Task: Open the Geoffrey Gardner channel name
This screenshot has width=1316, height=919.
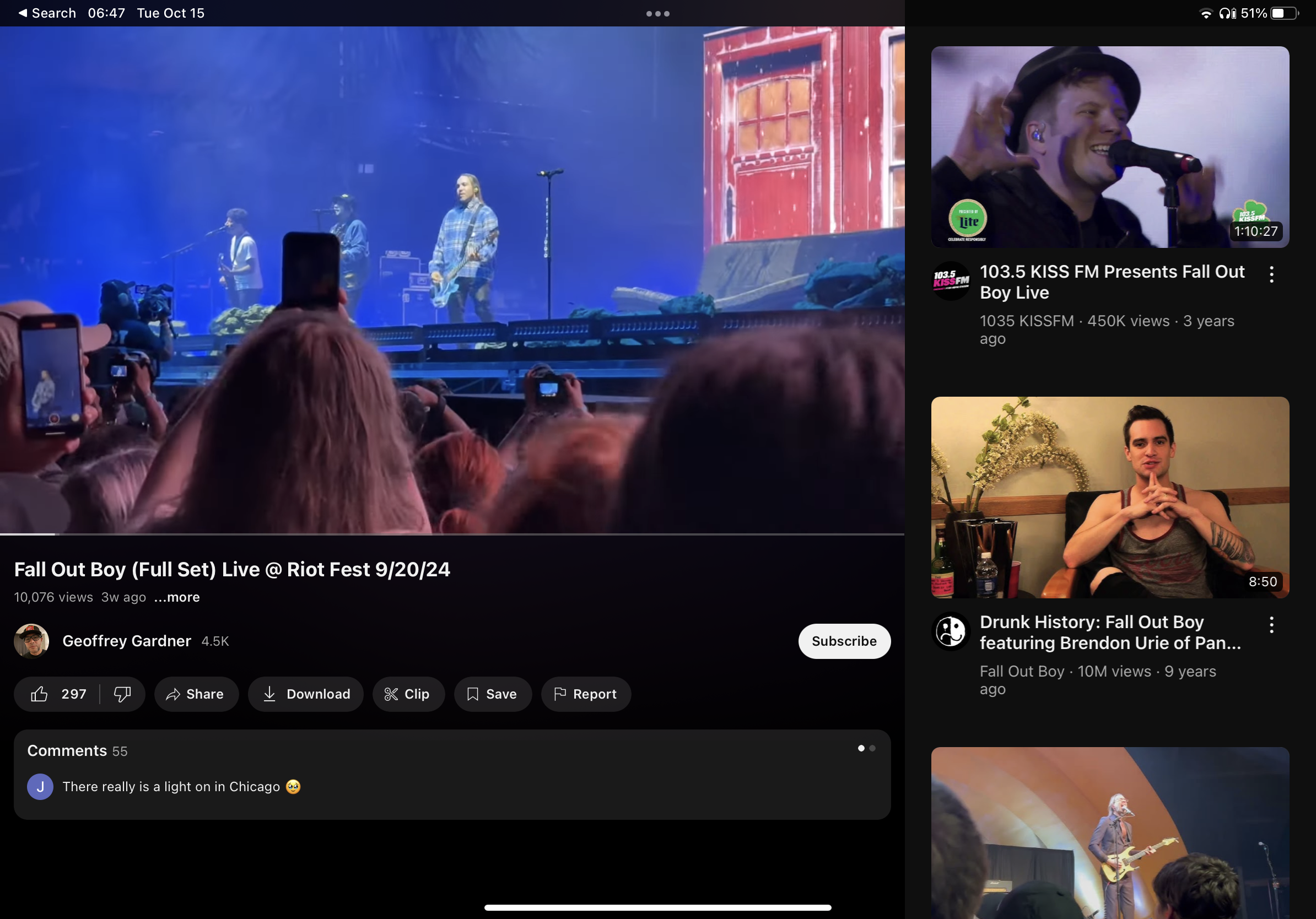Action: (x=127, y=641)
